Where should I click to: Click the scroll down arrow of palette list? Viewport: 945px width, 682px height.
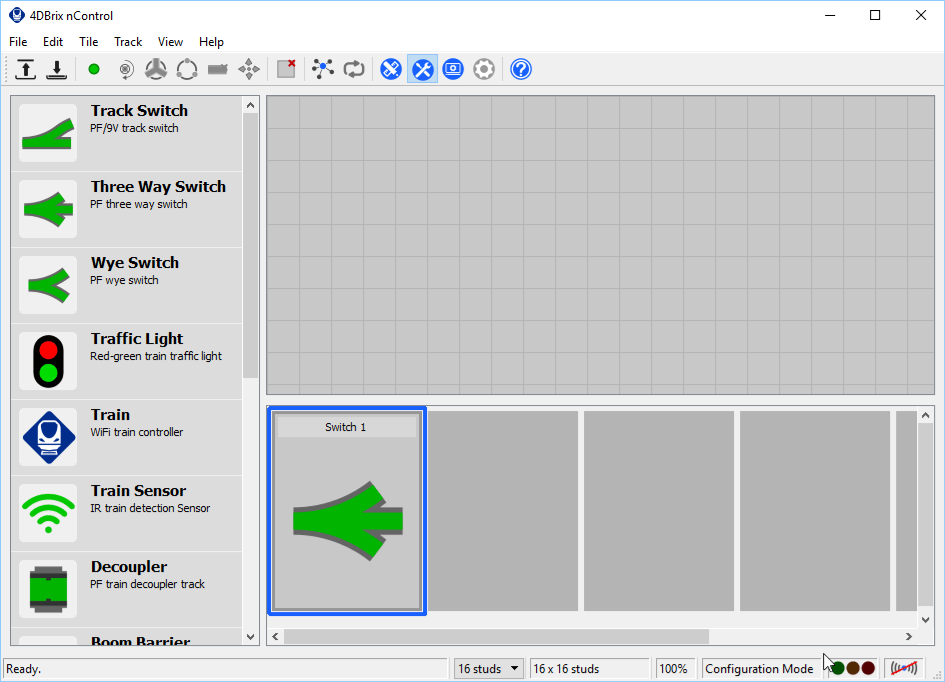pyautogui.click(x=251, y=637)
